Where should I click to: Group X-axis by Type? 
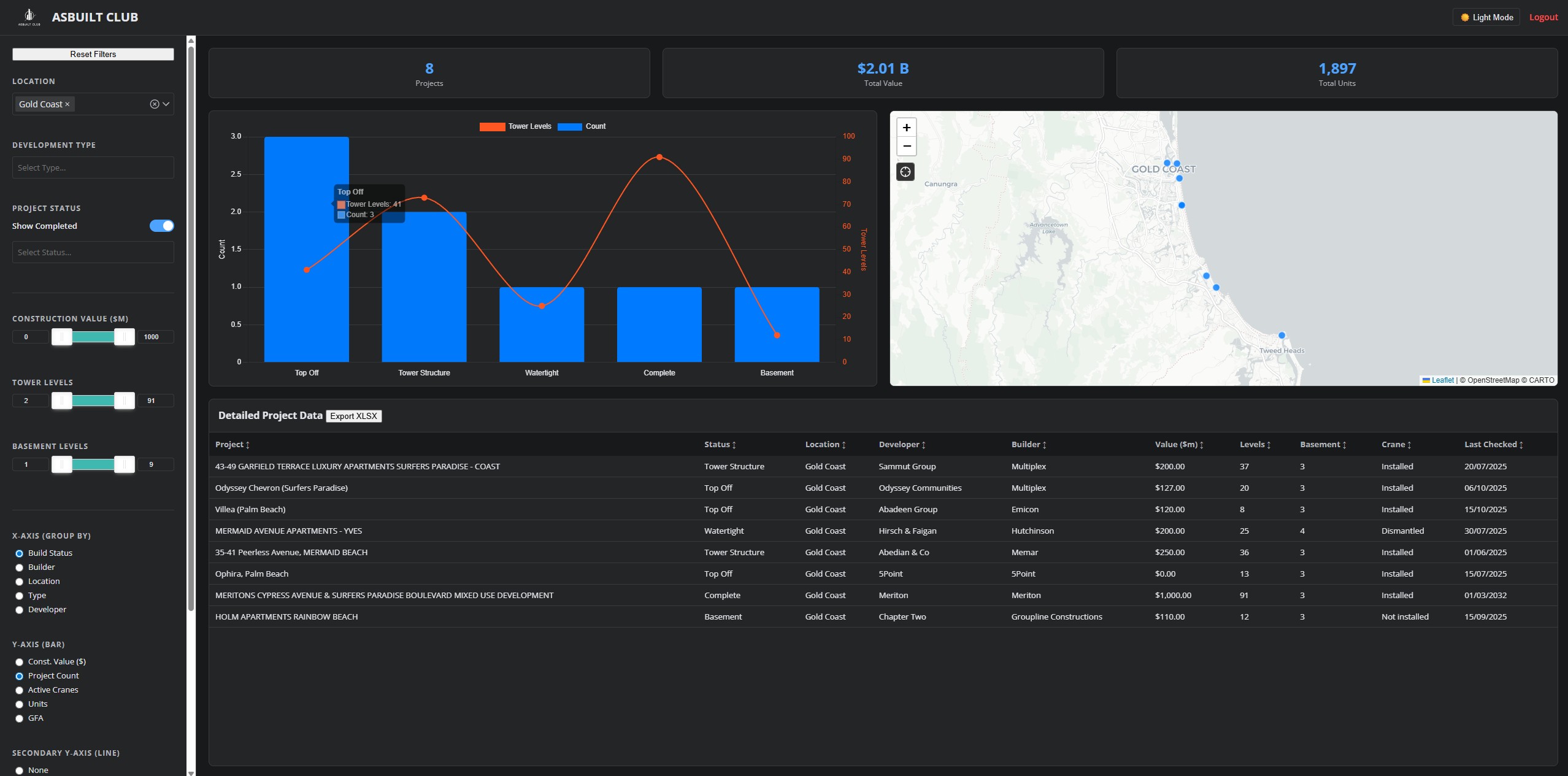(19, 596)
